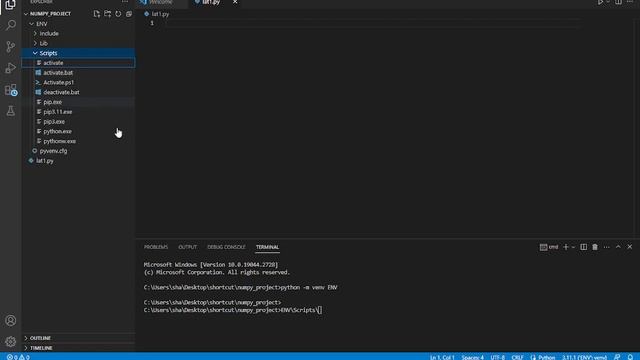Viewport: 640px width, 360px height.
Task: Change CRLF end of line sequence
Action: click(x=518, y=357)
